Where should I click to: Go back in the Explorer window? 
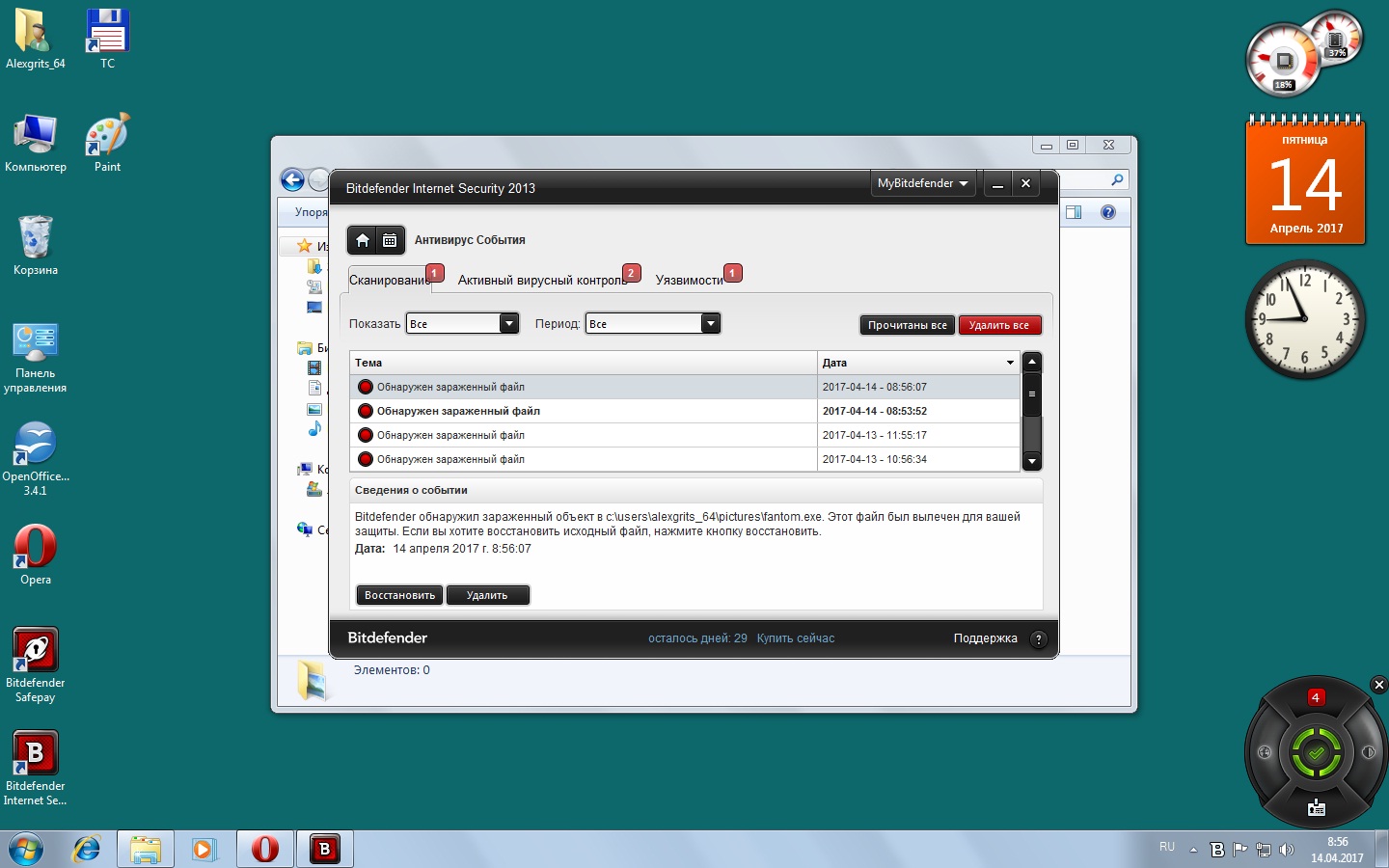(292, 180)
